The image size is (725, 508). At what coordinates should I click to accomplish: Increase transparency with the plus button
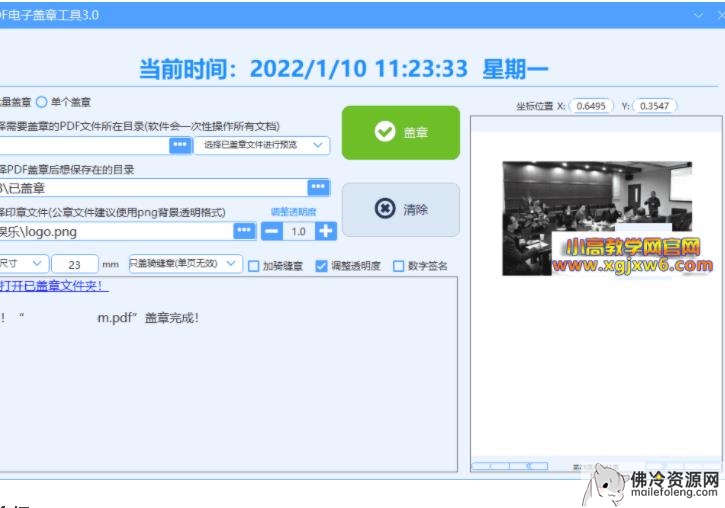pos(325,231)
